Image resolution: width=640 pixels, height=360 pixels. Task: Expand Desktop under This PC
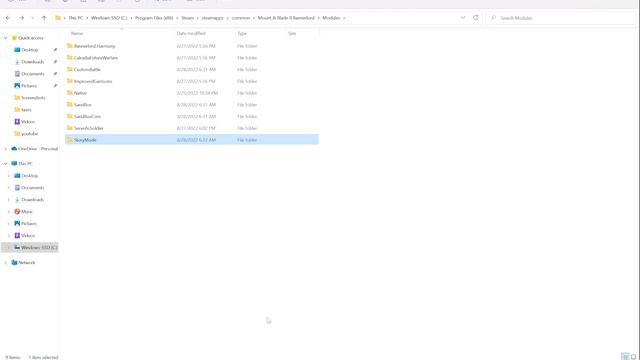coord(9,176)
